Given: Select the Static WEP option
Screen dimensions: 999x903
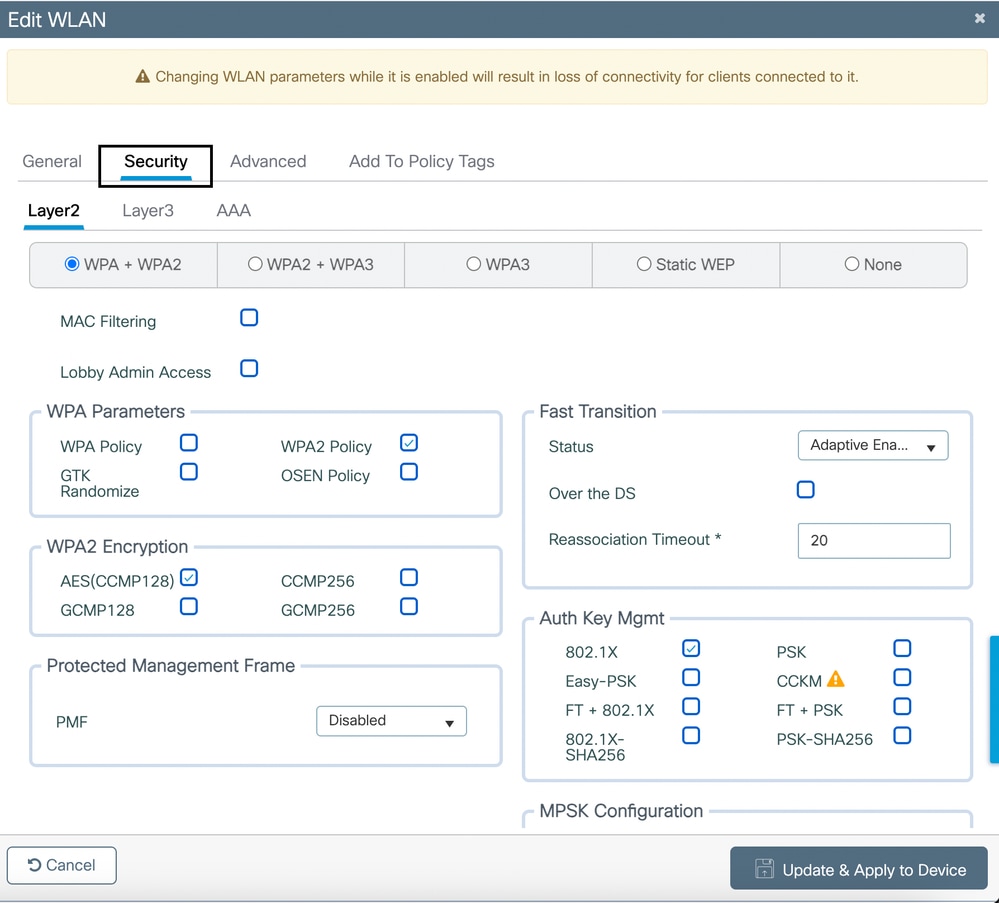Looking at the screenshot, I should (643, 264).
